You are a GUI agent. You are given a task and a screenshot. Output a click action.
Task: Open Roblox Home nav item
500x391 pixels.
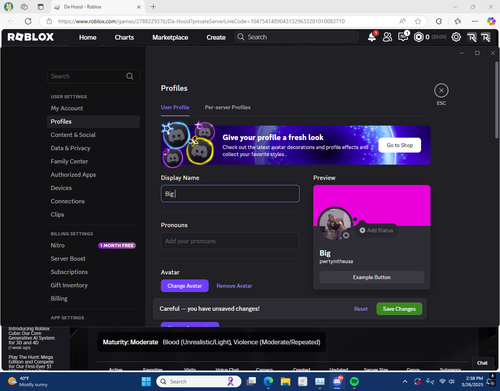tap(88, 37)
